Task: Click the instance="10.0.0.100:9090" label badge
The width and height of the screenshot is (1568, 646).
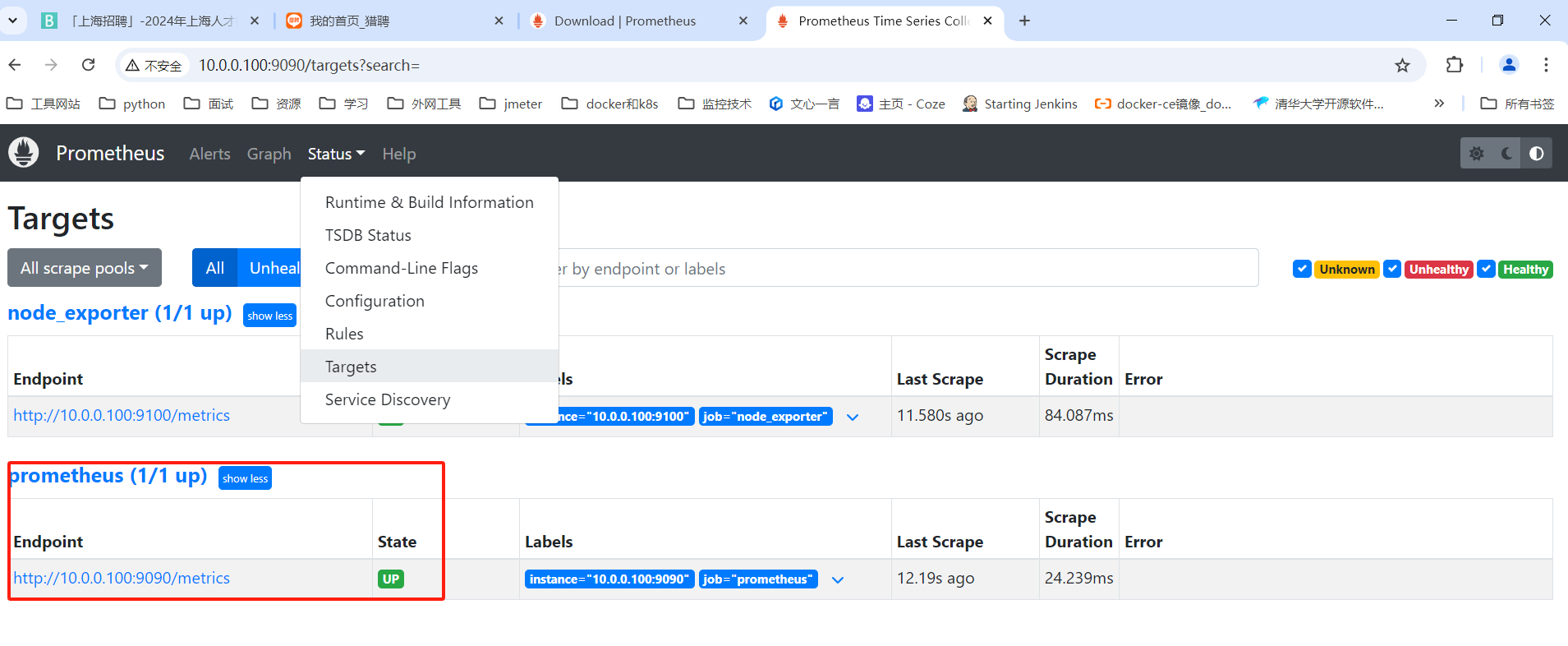Action: pyautogui.click(x=609, y=579)
